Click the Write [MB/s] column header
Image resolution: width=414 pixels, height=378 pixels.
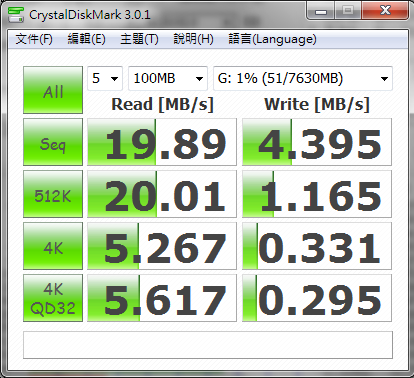pyautogui.click(x=317, y=105)
